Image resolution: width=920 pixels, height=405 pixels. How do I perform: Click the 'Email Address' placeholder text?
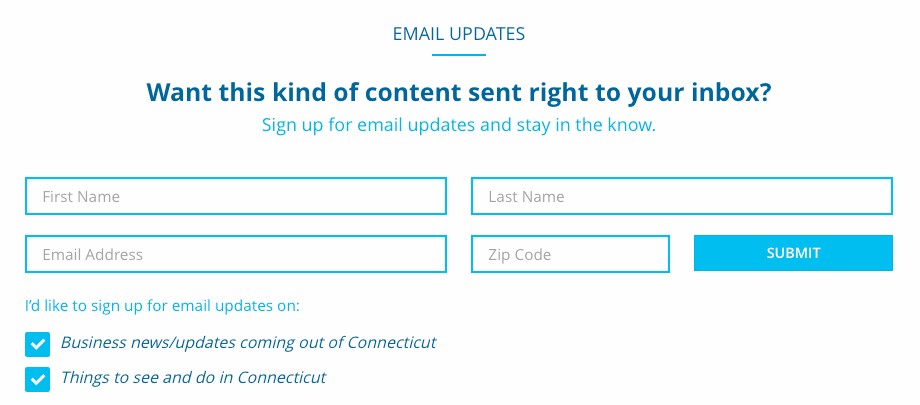coord(92,255)
